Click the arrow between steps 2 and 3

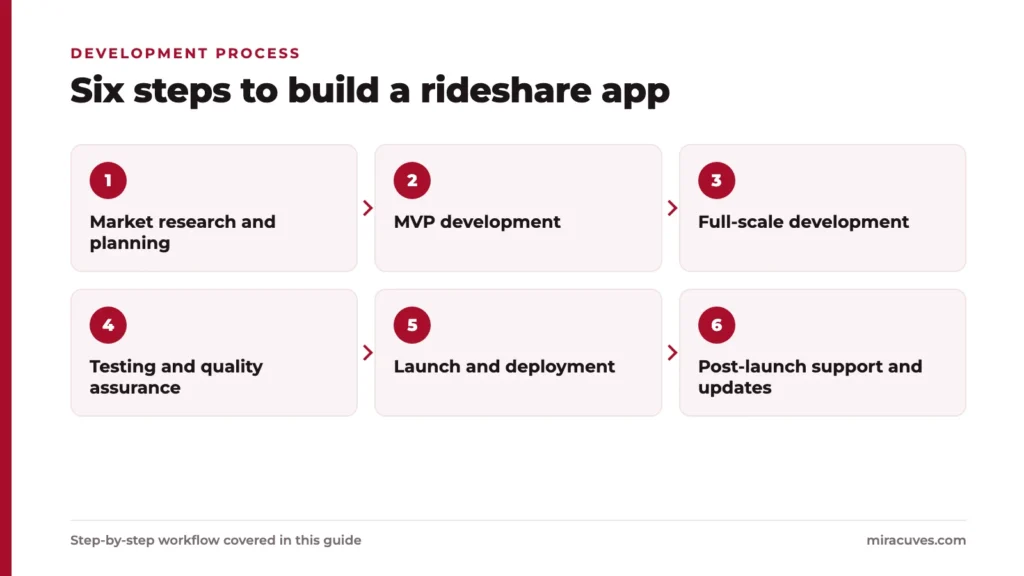pos(672,208)
